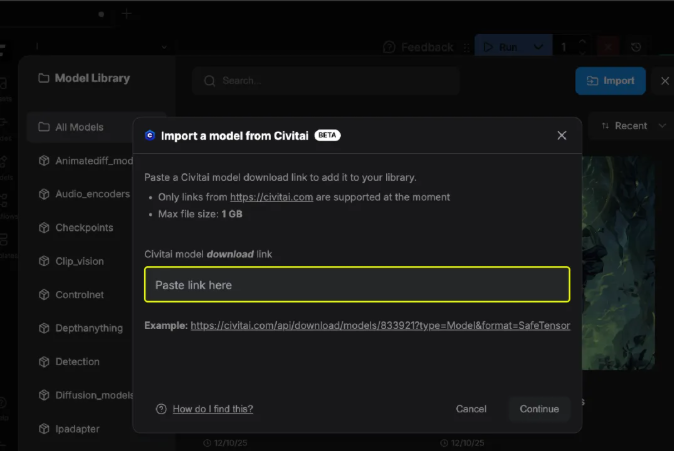This screenshot has height=451, width=674.
Task: Click the question mark help icon
Action: pyautogui.click(x=161, y=409)
